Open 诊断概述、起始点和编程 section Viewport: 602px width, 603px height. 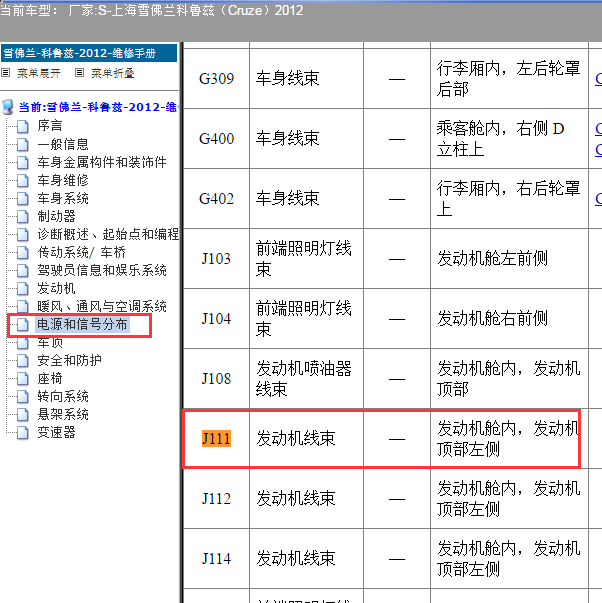pos(108,234)
